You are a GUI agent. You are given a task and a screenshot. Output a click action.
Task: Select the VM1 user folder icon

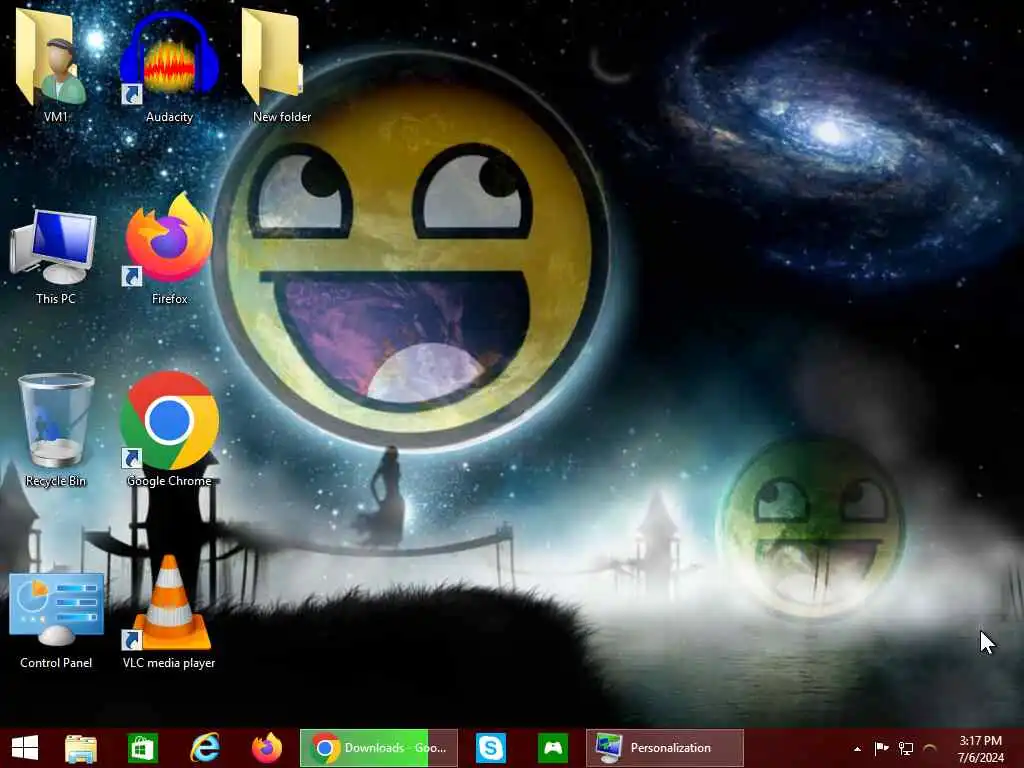pyautogui.click(x=52, y=57)
